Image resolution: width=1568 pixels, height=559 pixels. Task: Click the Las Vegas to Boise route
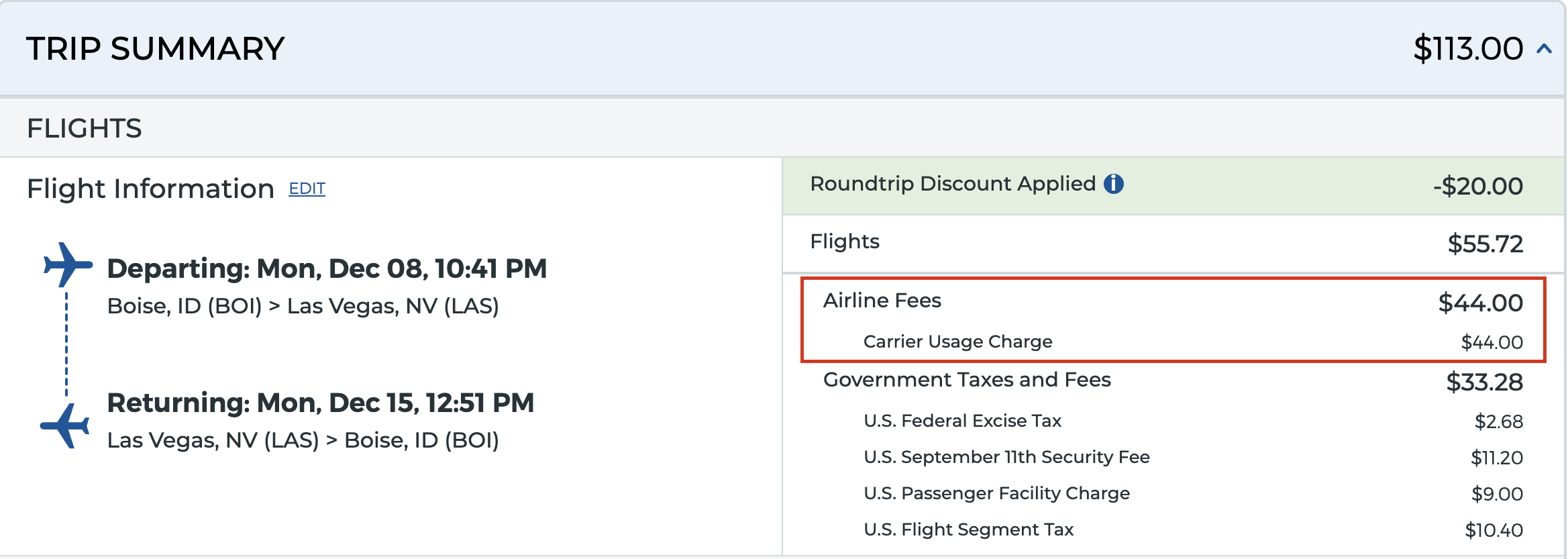303,440
